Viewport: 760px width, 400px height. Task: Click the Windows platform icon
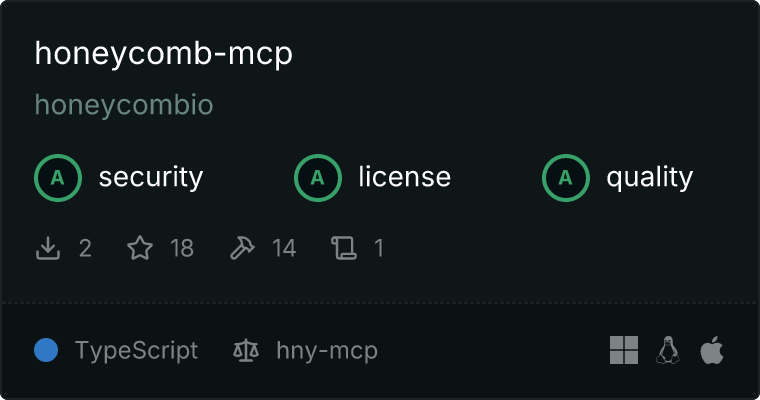(x=624, y=350)
